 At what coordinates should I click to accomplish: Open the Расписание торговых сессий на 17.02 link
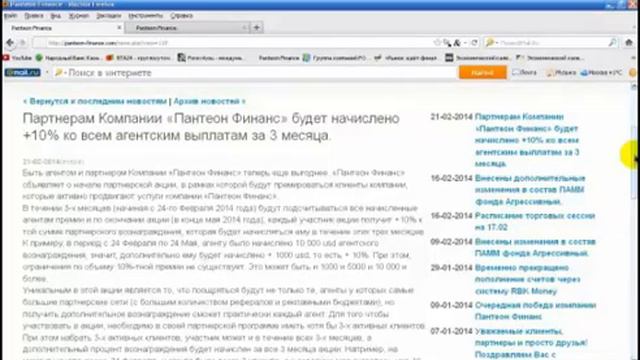pyautogui.click(x=535, y=221)
